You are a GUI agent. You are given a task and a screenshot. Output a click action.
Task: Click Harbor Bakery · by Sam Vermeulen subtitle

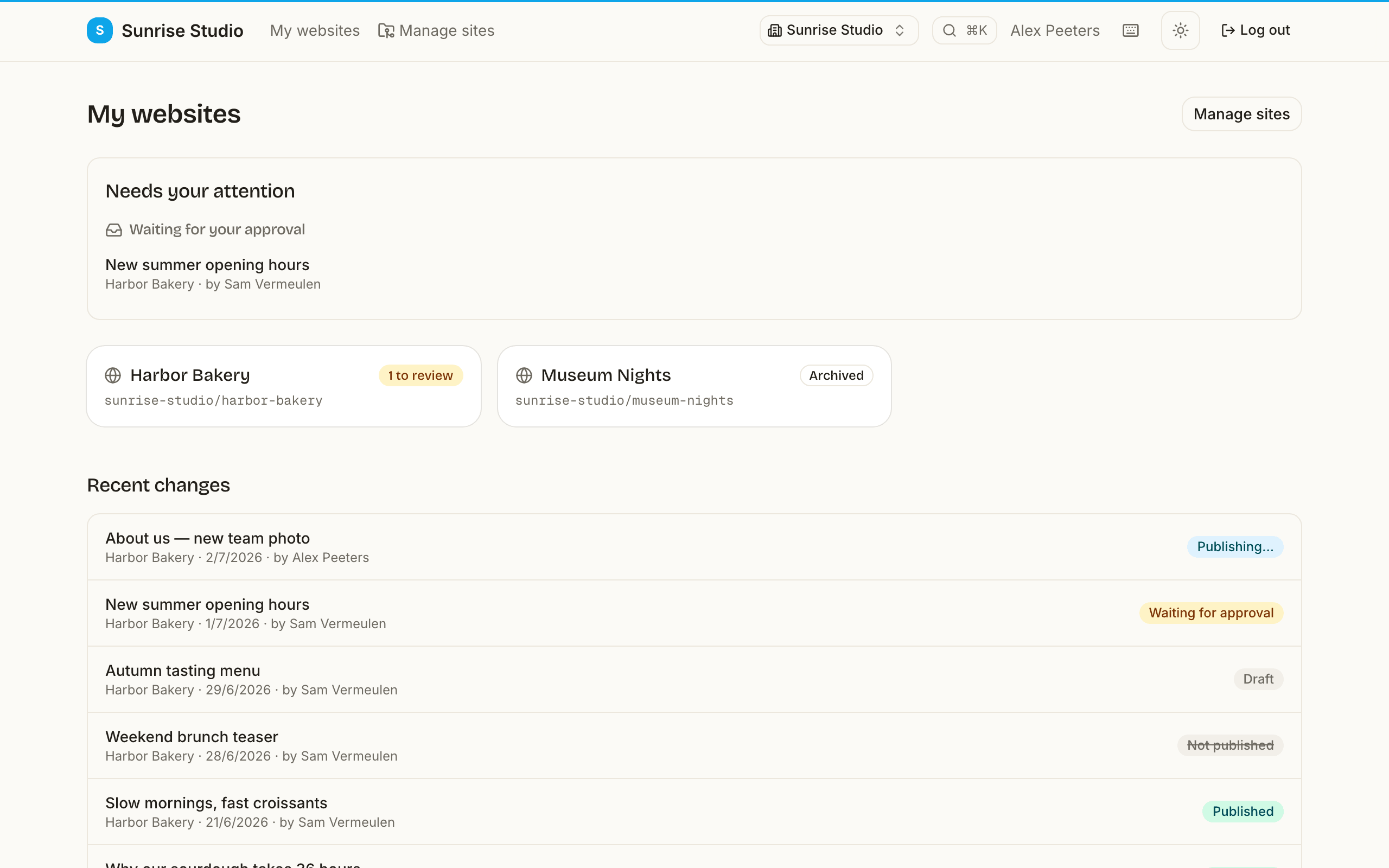213,285
